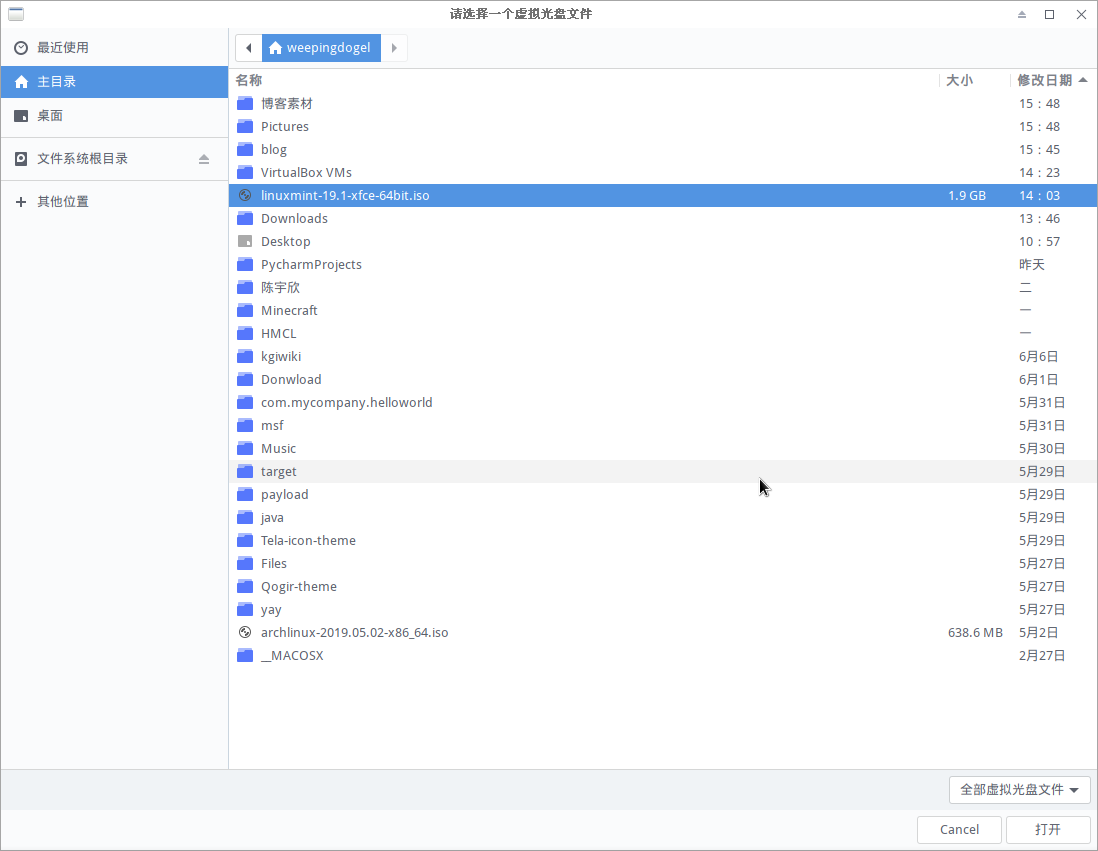
Task: Click the right path arrow button
Action: click(x=394, y=48)
